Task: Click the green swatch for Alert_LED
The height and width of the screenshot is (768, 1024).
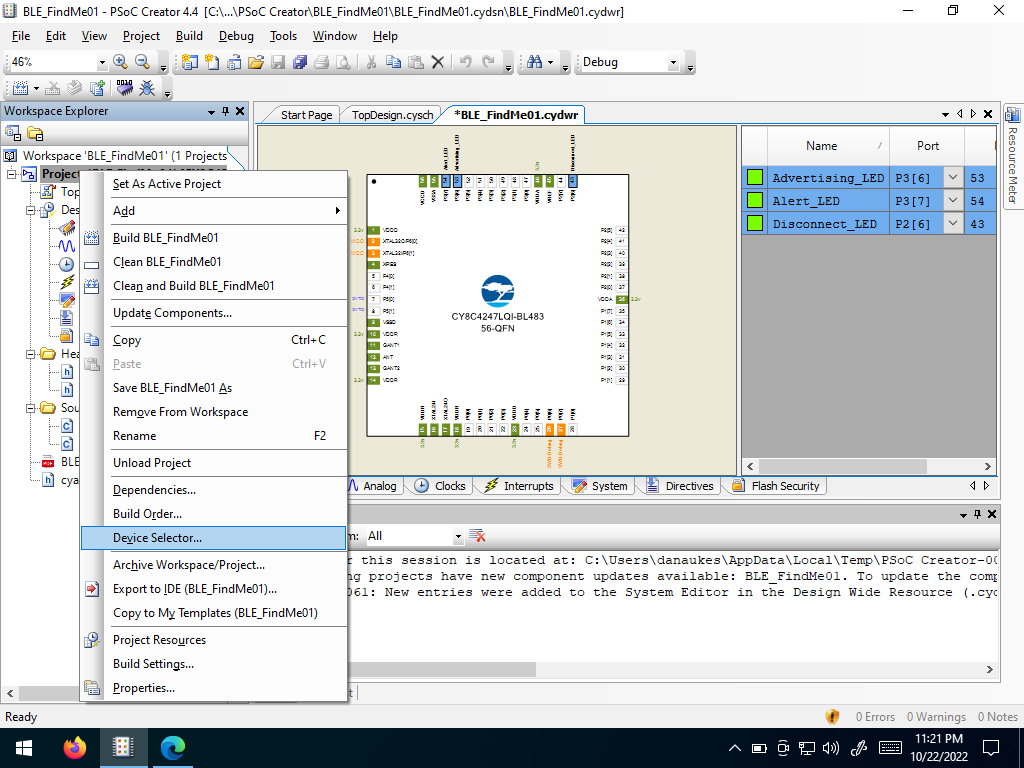Action: (x=755, y=200)
